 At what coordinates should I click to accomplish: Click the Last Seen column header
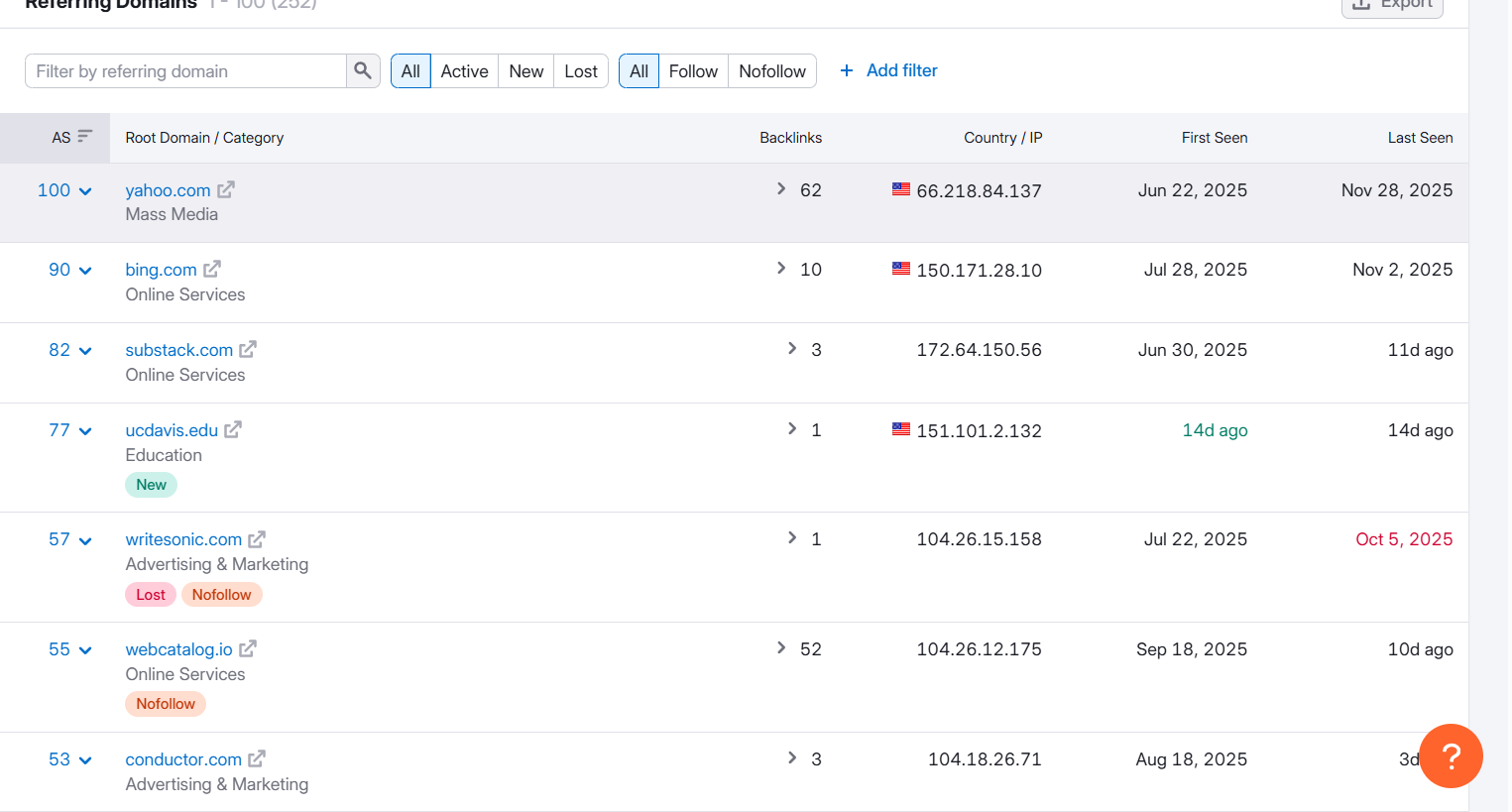tap(1420, 138)
